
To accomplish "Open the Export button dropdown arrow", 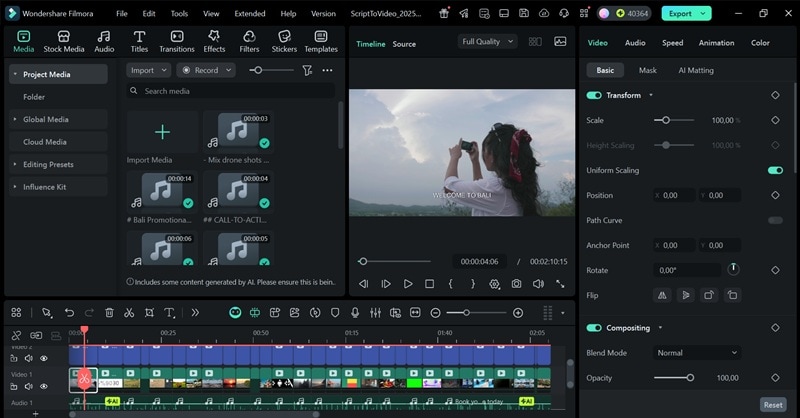I will tap(704, 14).
